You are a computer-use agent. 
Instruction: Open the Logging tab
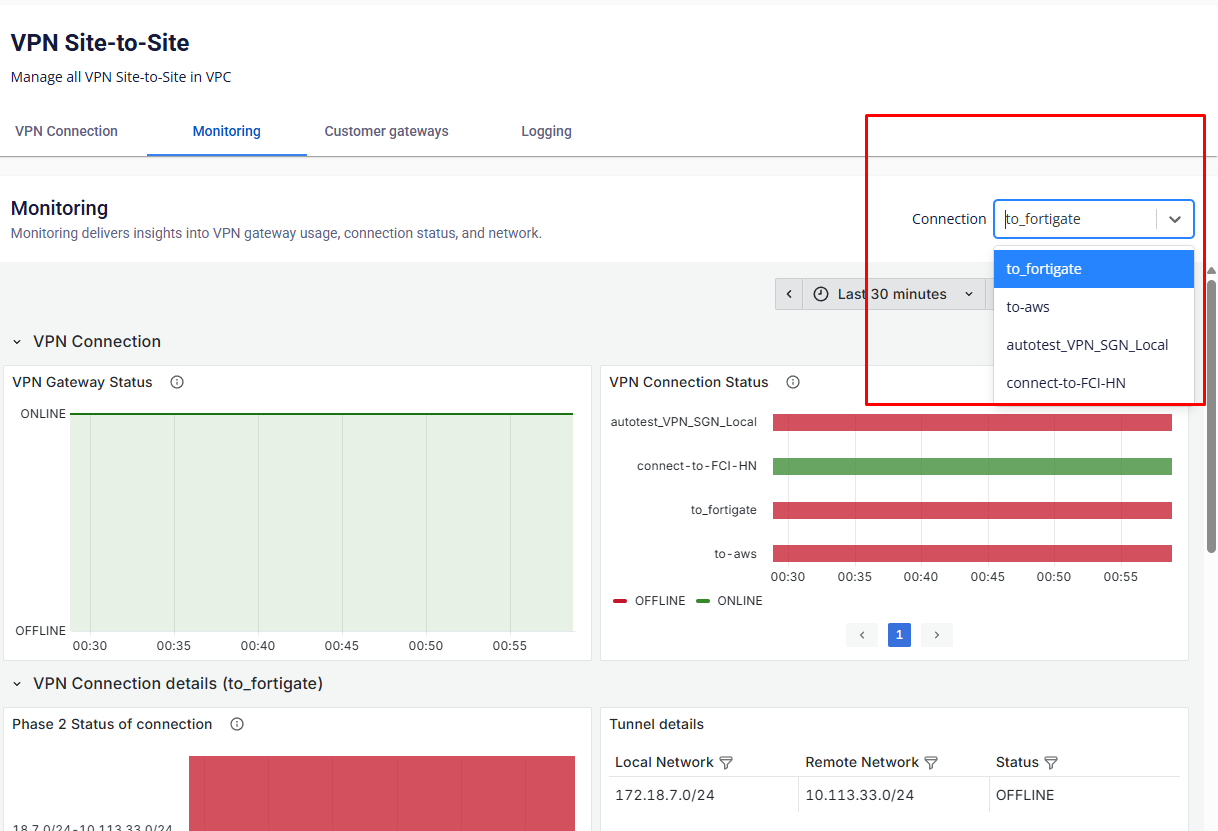546,131
